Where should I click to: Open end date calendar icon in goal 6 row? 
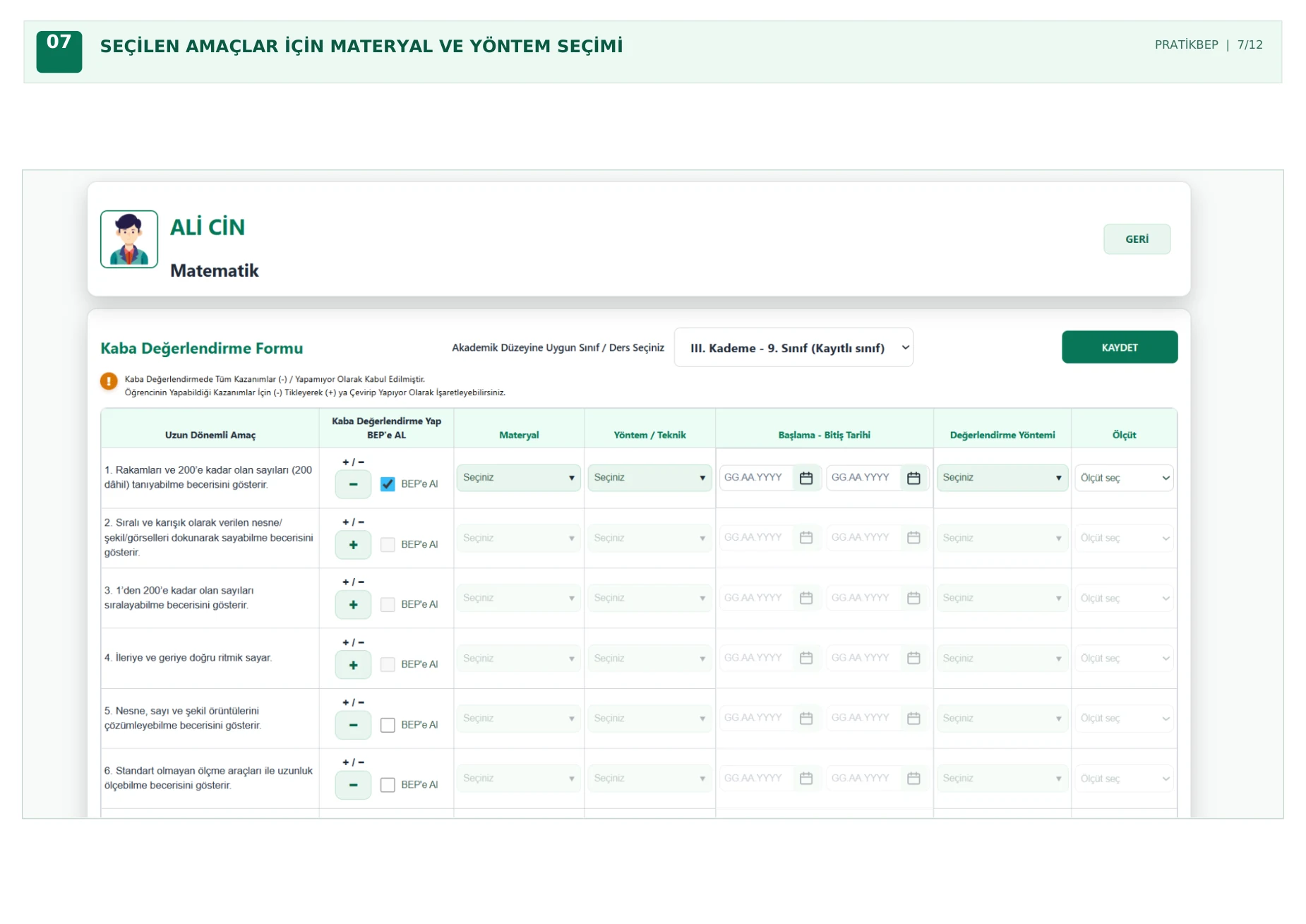(913, 778)
